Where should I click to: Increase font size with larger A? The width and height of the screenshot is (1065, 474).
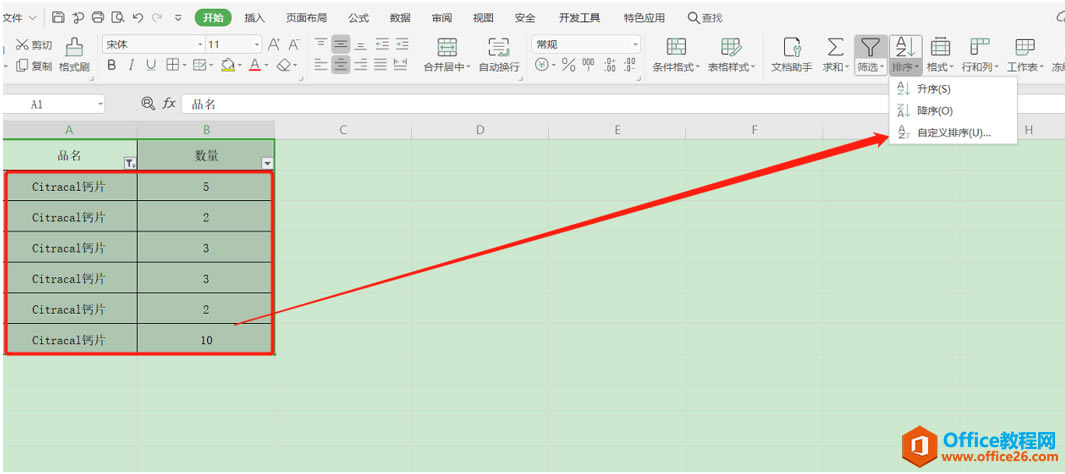(x=274, y=45)
